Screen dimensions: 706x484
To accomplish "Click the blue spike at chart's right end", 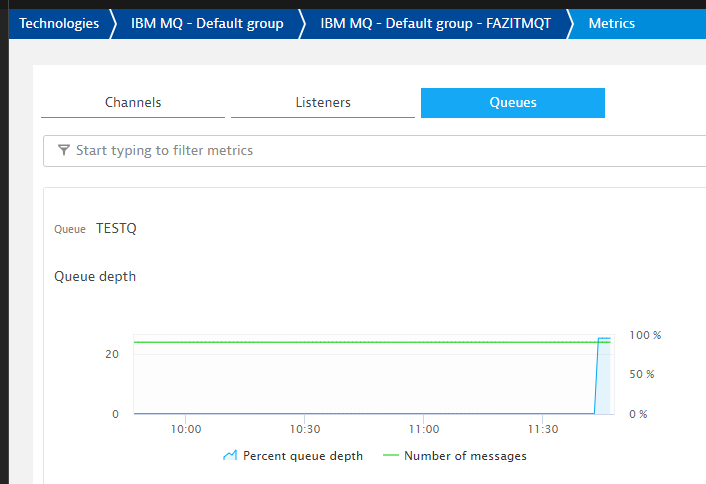I will [603, 375].
